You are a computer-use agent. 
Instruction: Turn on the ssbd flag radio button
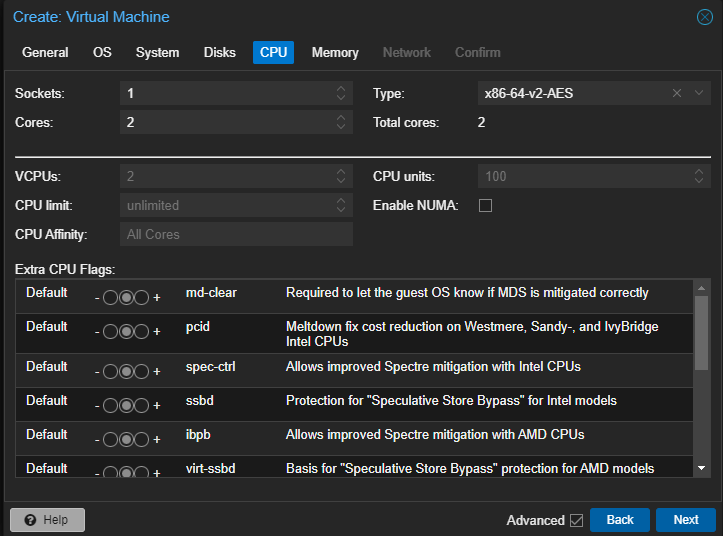point(142,406)
